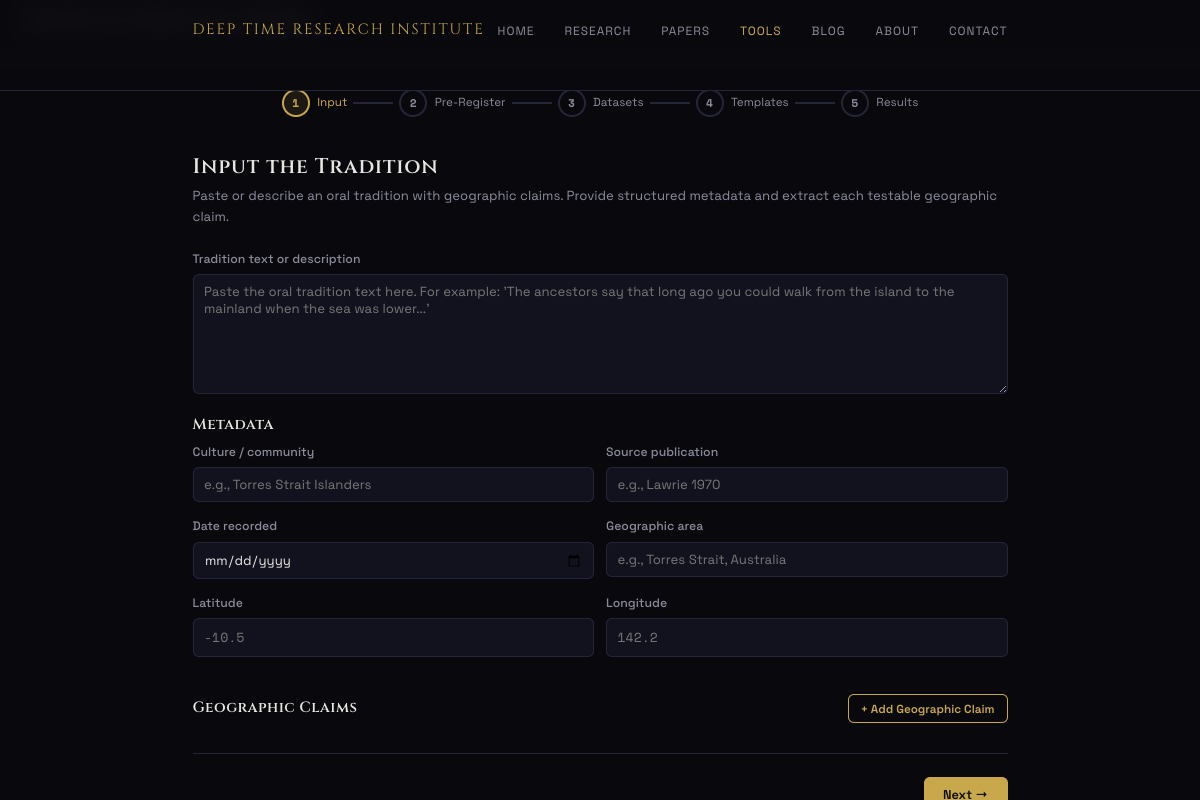Go to step 2 Pre-Register circle
The width and height of the screenshot is (1200, 800).
tap(413, 103)
